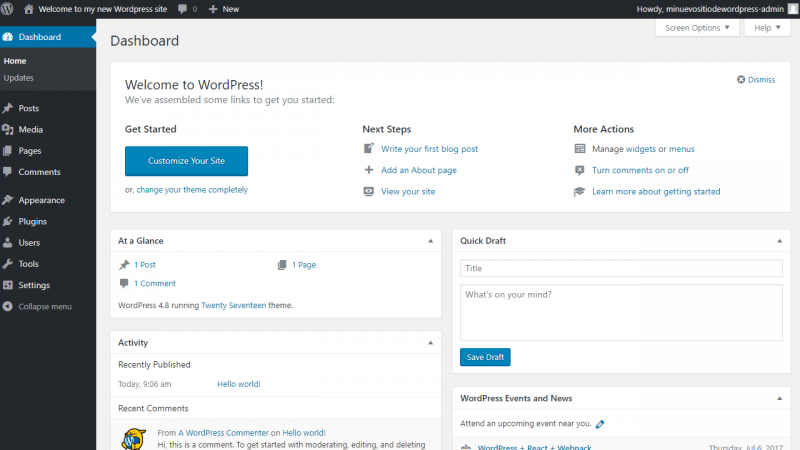Viewport: 800px width, 450px height.
Task: Focus the Quick Draft Title field
Action: pyautogui.click(x=621, y=268)
